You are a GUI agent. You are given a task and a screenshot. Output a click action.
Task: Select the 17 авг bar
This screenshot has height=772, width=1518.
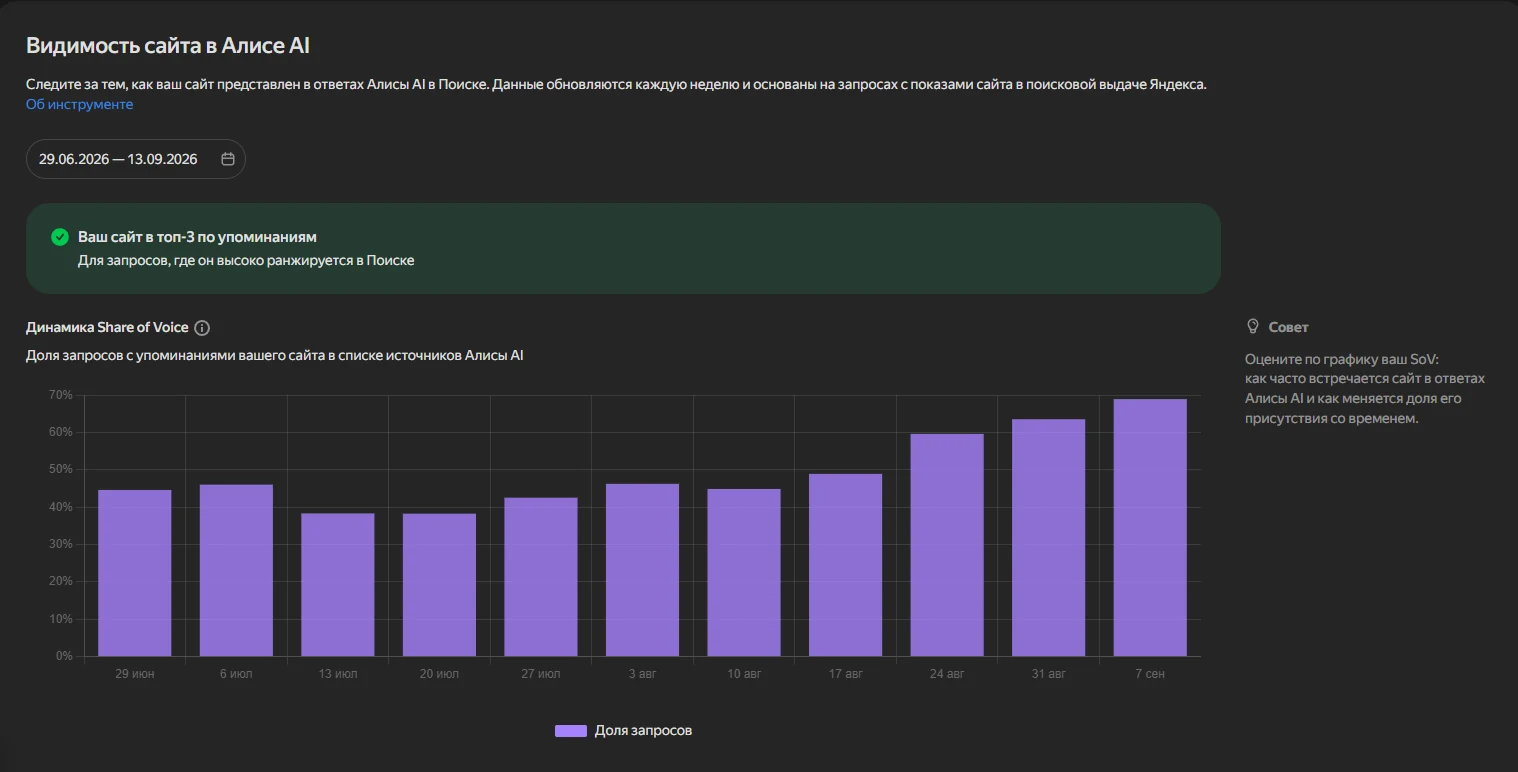point(845,565)
